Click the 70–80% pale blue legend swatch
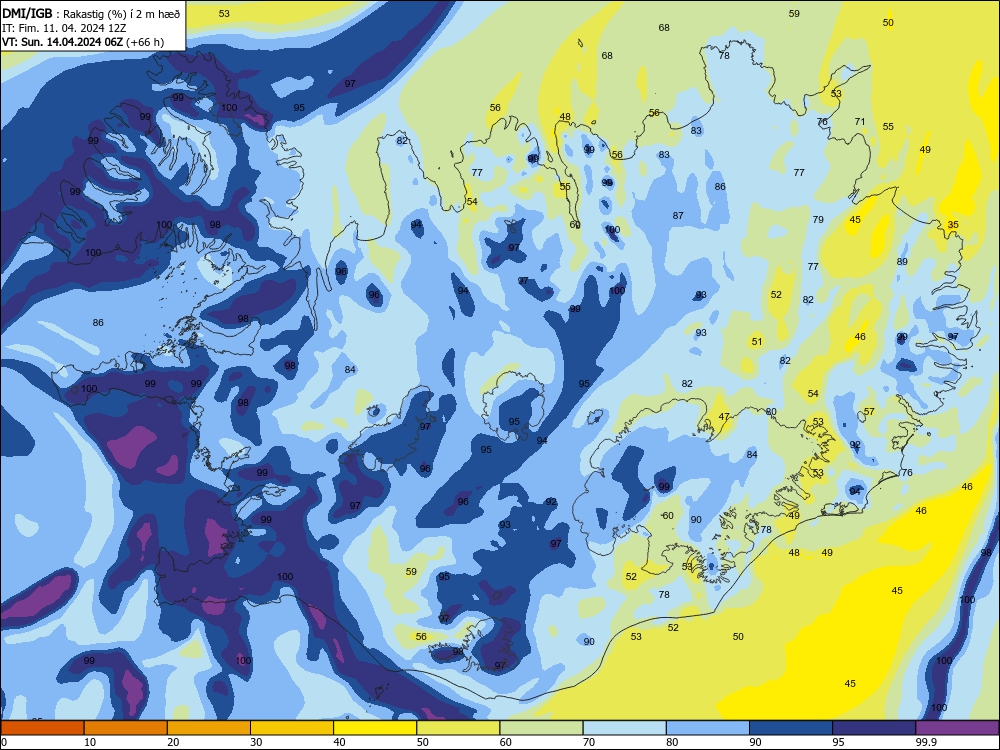 pyautogui.click(x=624, y=728)
